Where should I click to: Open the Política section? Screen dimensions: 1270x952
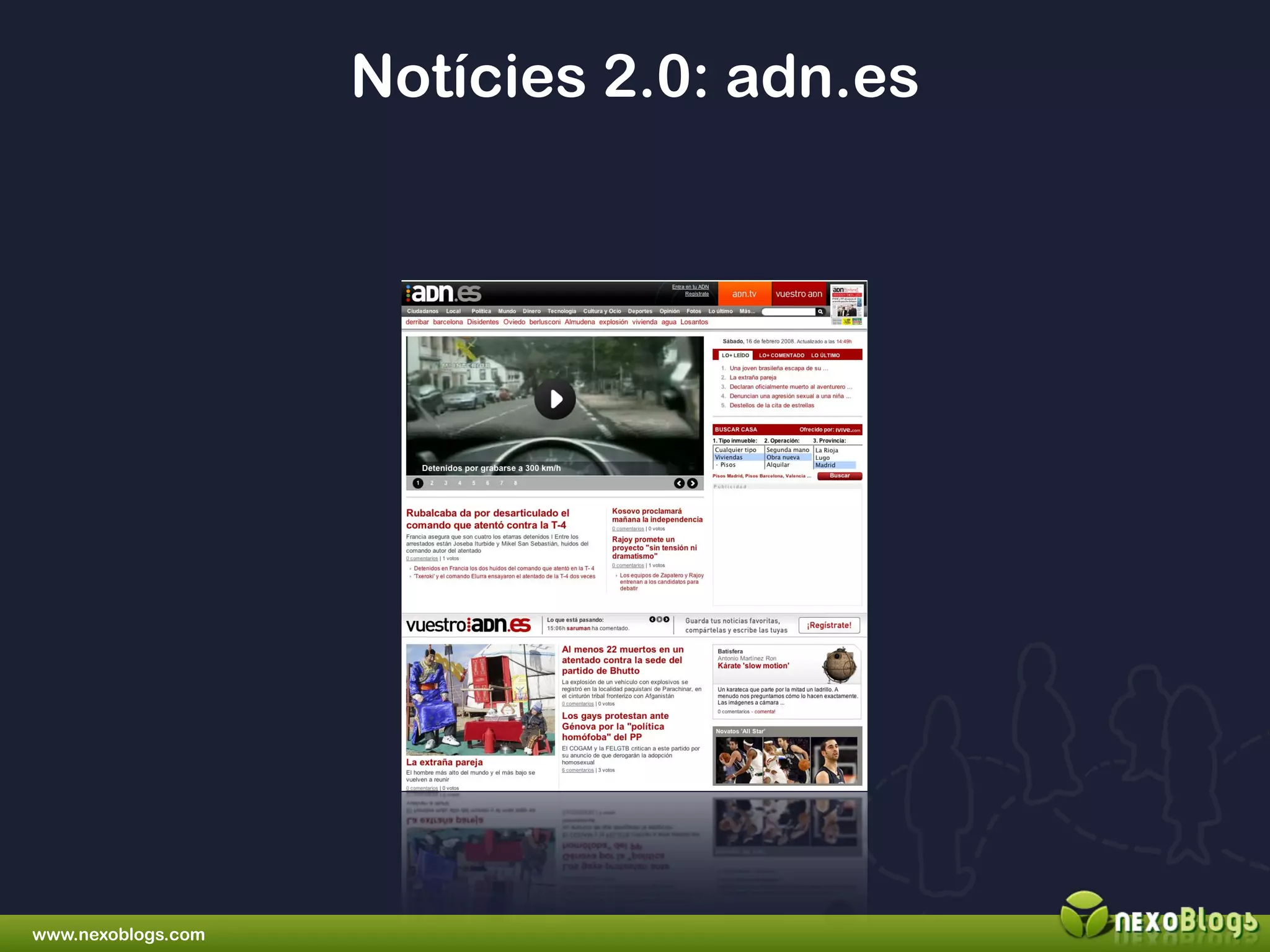(x=481, y=312)
